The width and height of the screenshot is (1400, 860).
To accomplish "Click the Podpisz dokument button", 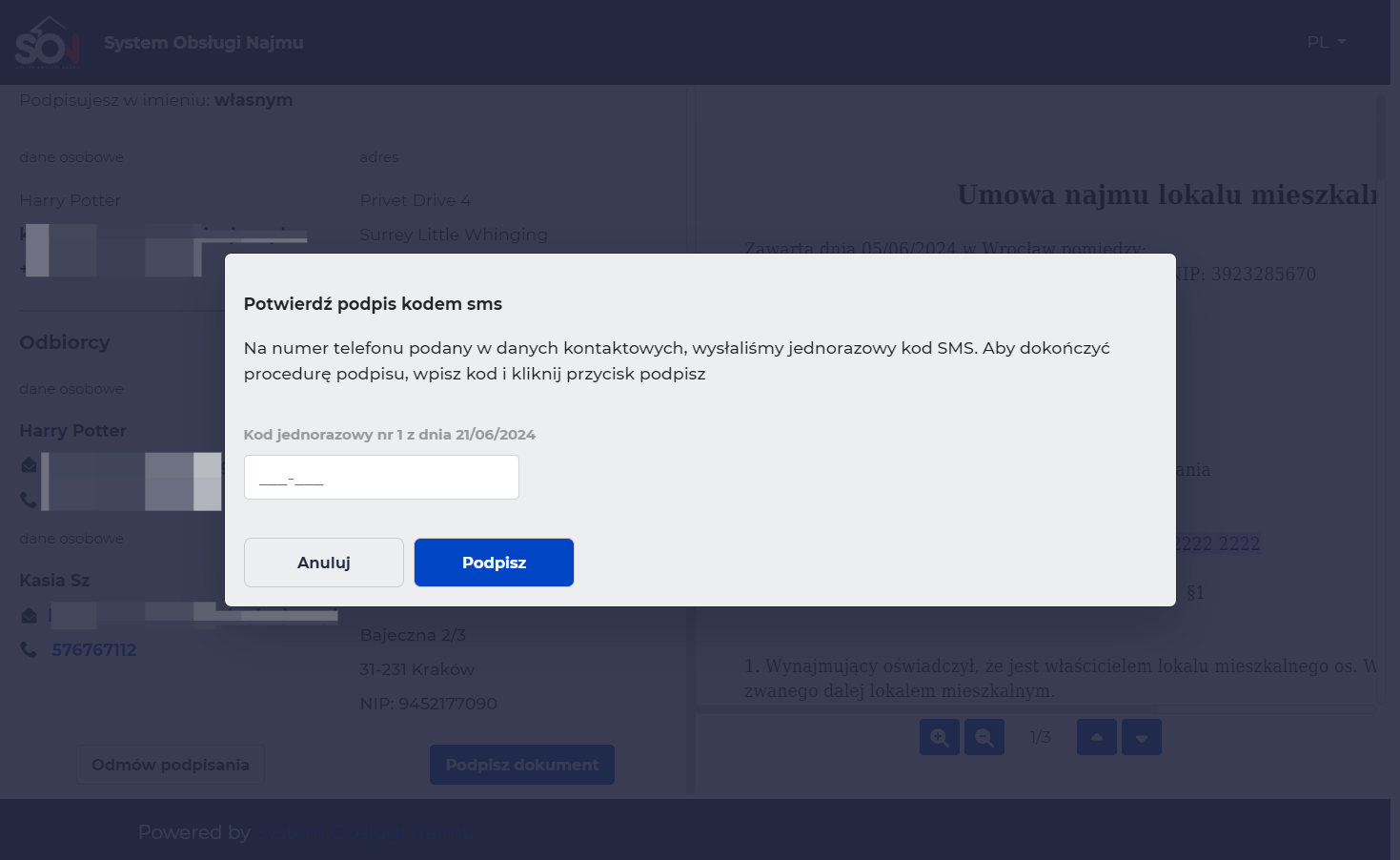I will coord(522,765).
